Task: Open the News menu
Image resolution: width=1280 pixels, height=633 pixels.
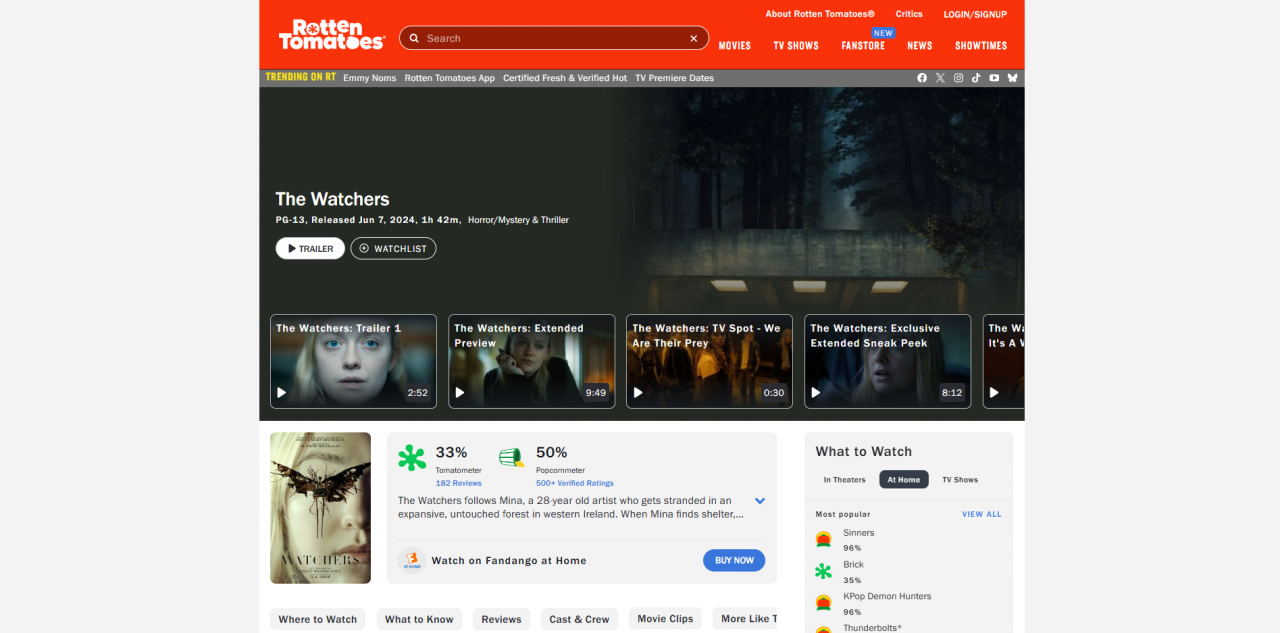Action: (x=920, y=46)
